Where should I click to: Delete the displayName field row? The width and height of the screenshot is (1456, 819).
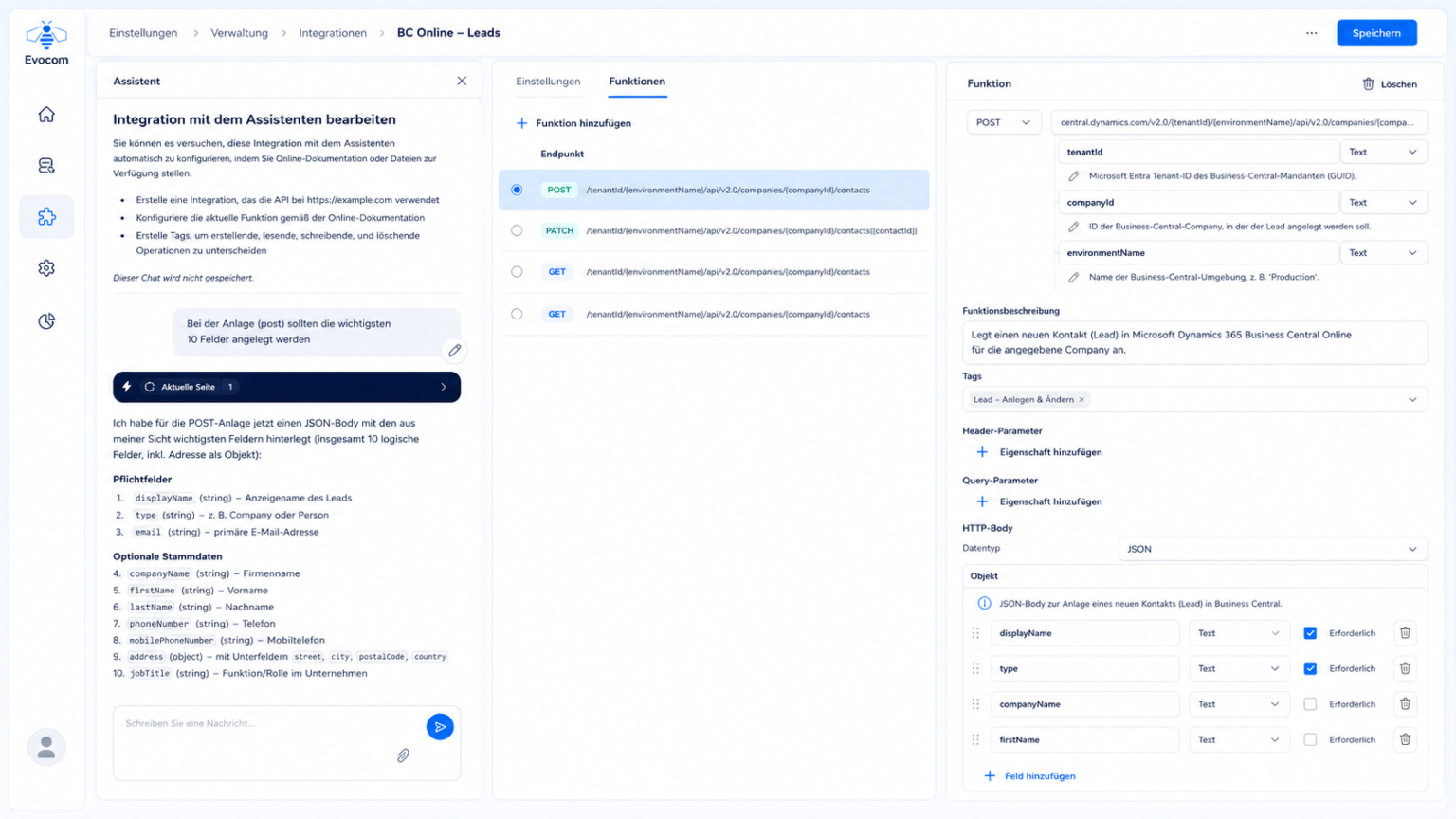1405,633
